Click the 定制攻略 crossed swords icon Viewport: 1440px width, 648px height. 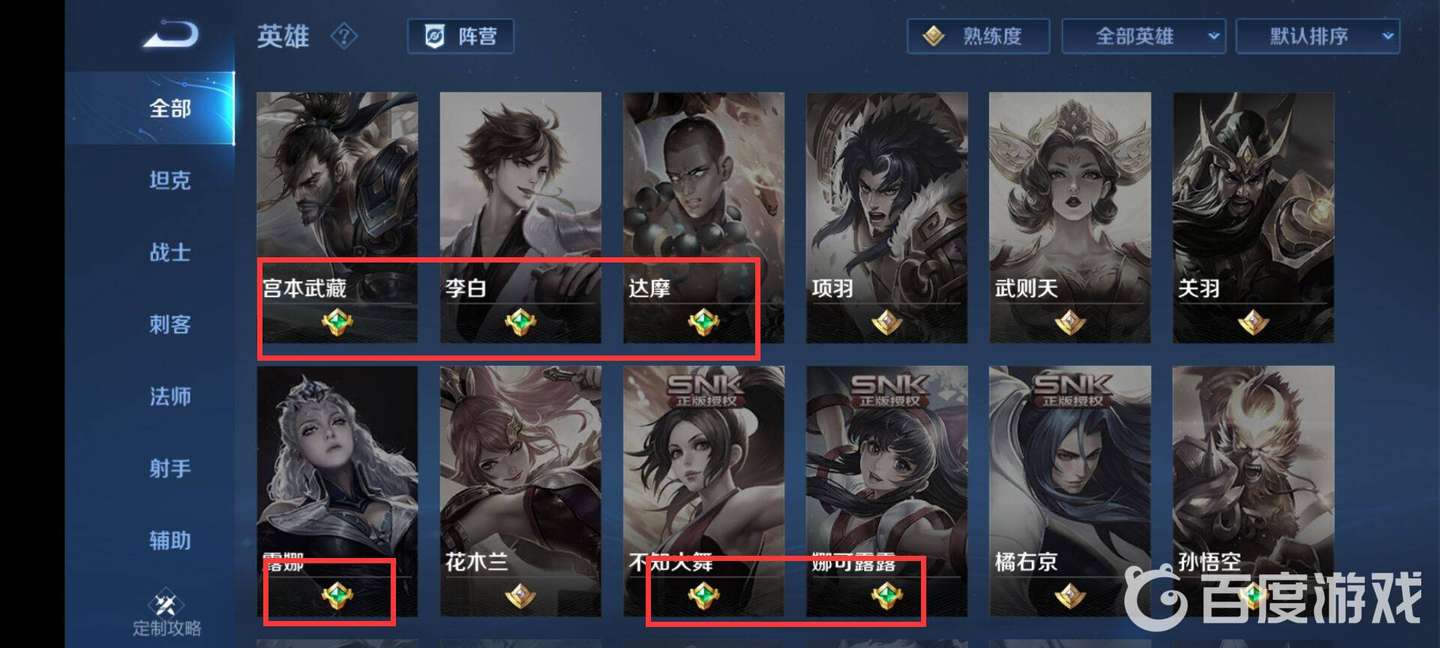pos(167,605)
